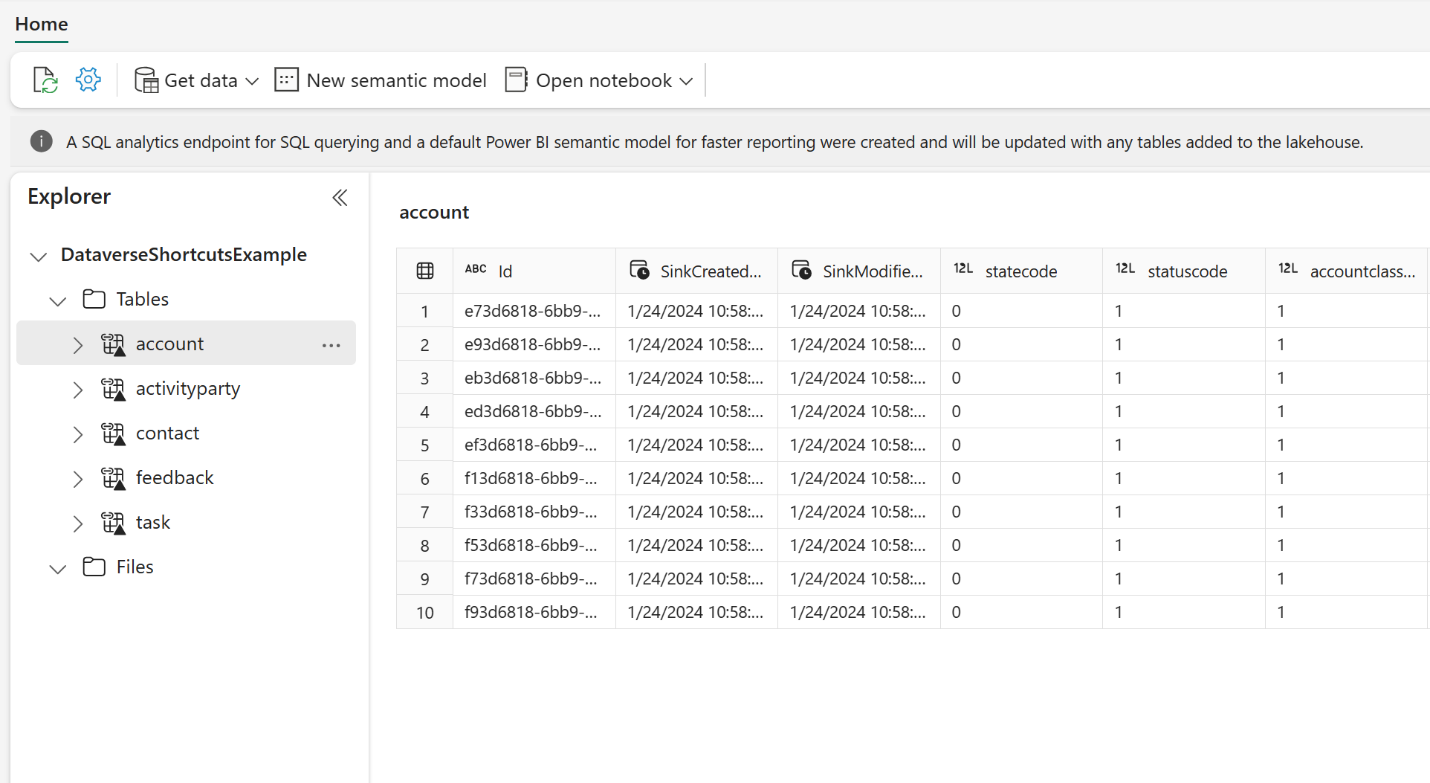Click the statecode column header
The image size is (1430, 783).
[1020, 271]
